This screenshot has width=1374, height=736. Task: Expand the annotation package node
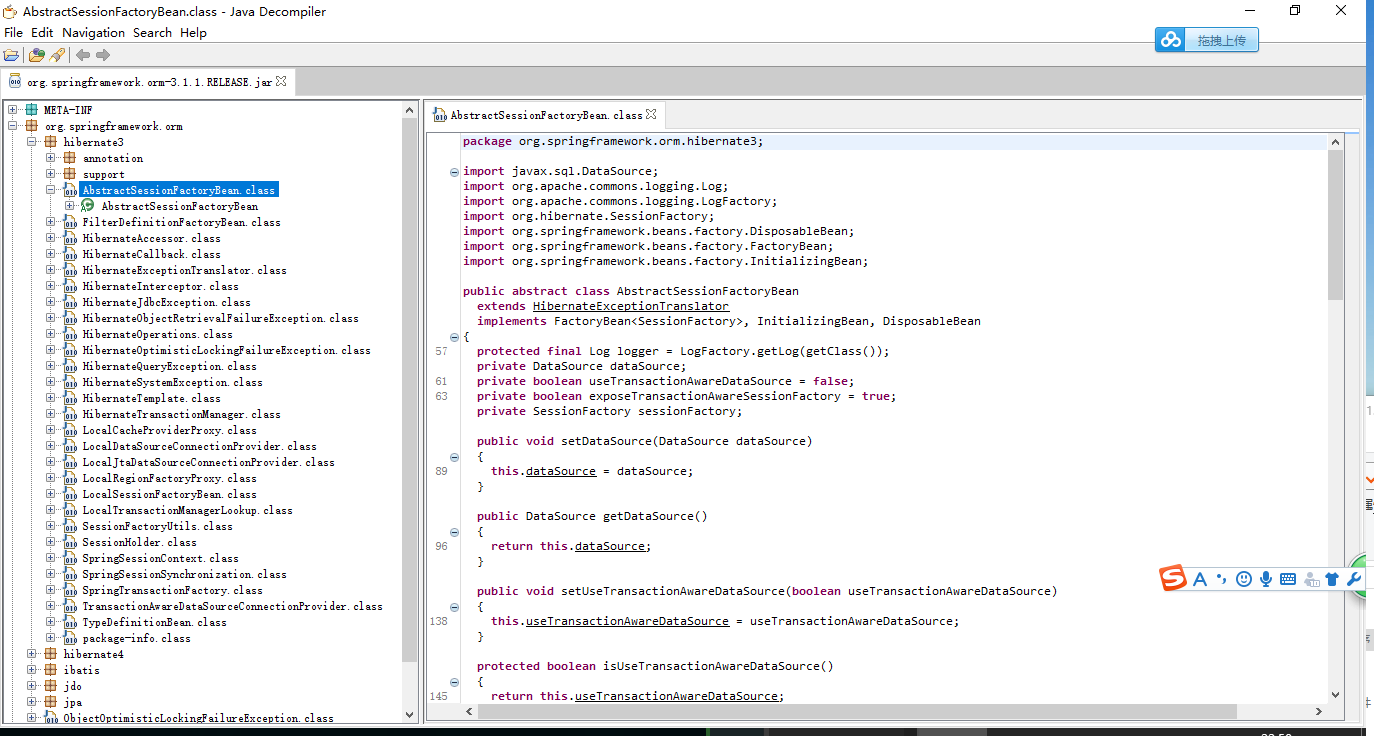[x=51, y=158]
